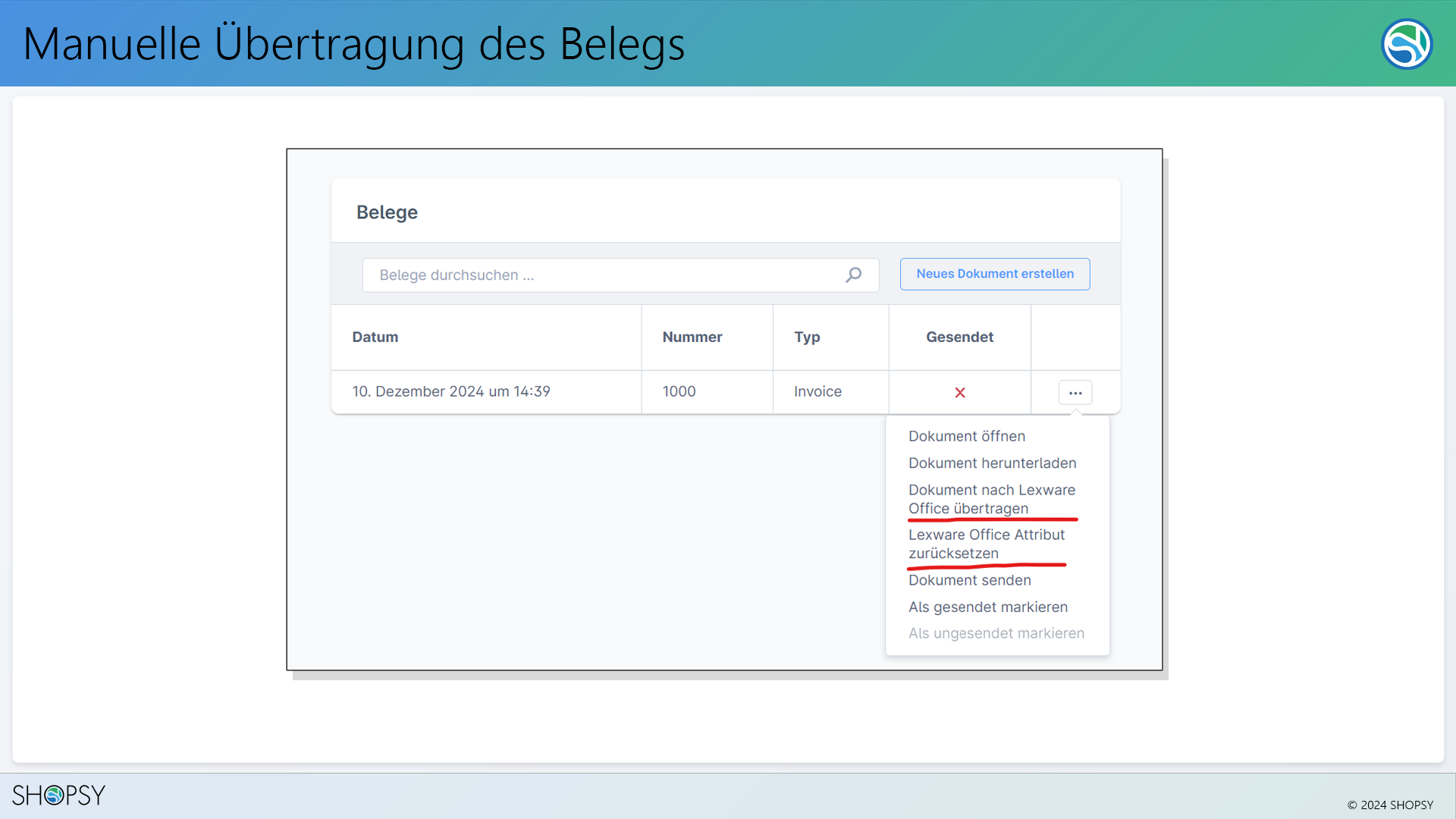Click the magnifier search icon
Image resolution: width=1456 pixels, height=819 pixels.
(x=854, y=275)
